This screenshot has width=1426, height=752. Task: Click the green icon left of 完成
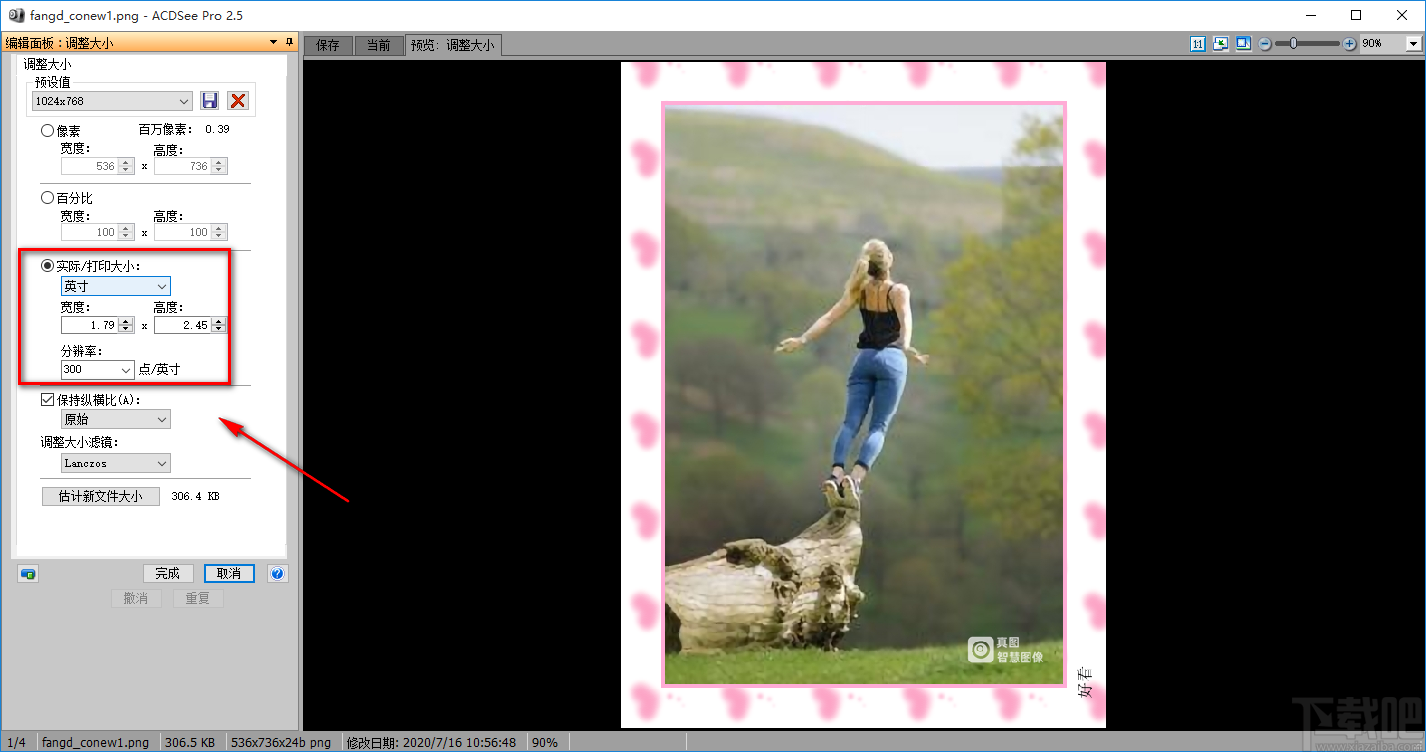click(28, 574)
